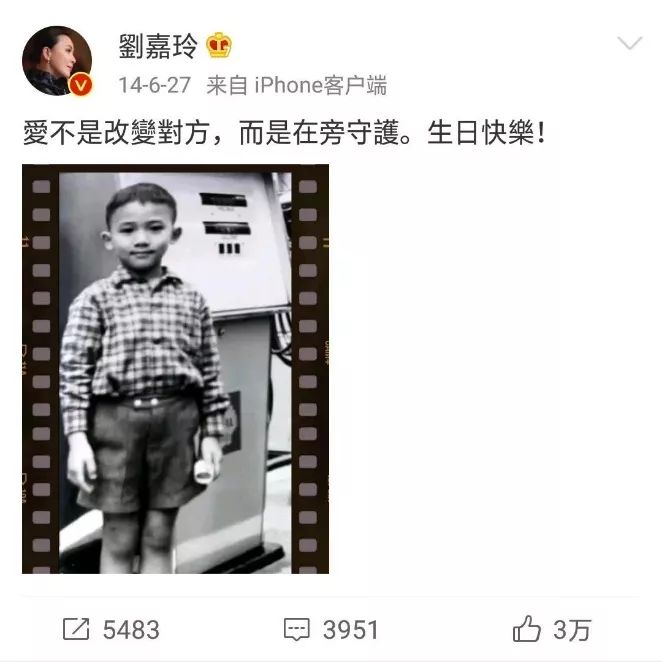Click the 14-6-27 post date
Screen dimensions: 662x662
(155, 85)
